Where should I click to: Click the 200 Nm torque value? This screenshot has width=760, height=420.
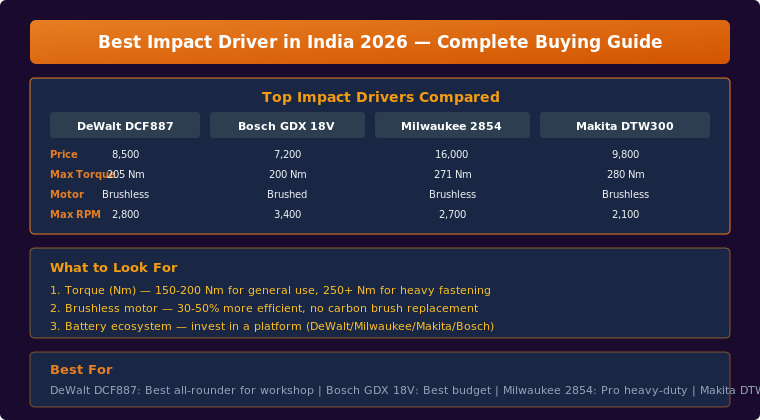point(287,175)
